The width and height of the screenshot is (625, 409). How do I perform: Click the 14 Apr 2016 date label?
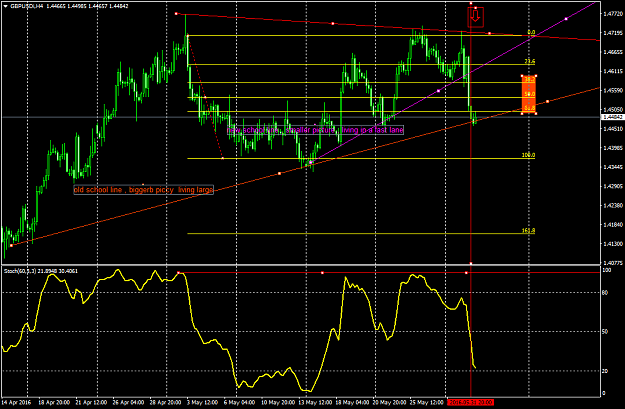click(16, 402)
